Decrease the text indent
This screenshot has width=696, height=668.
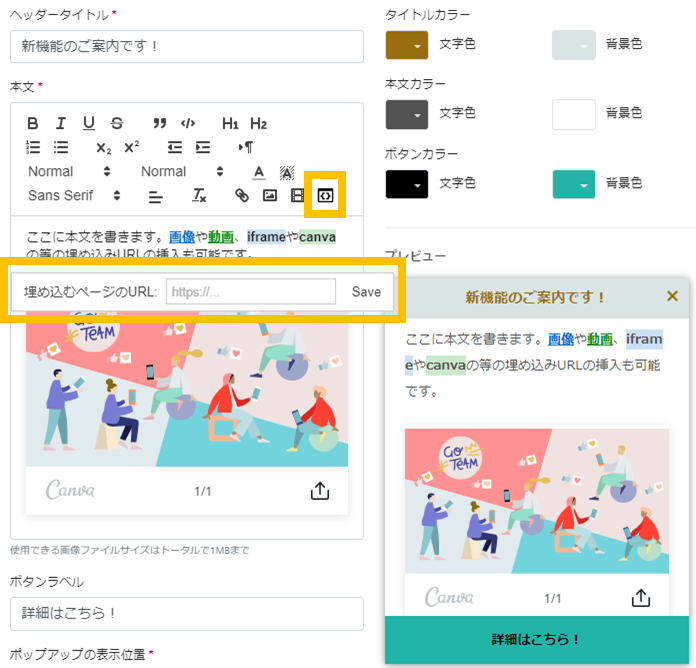[175, 147]
